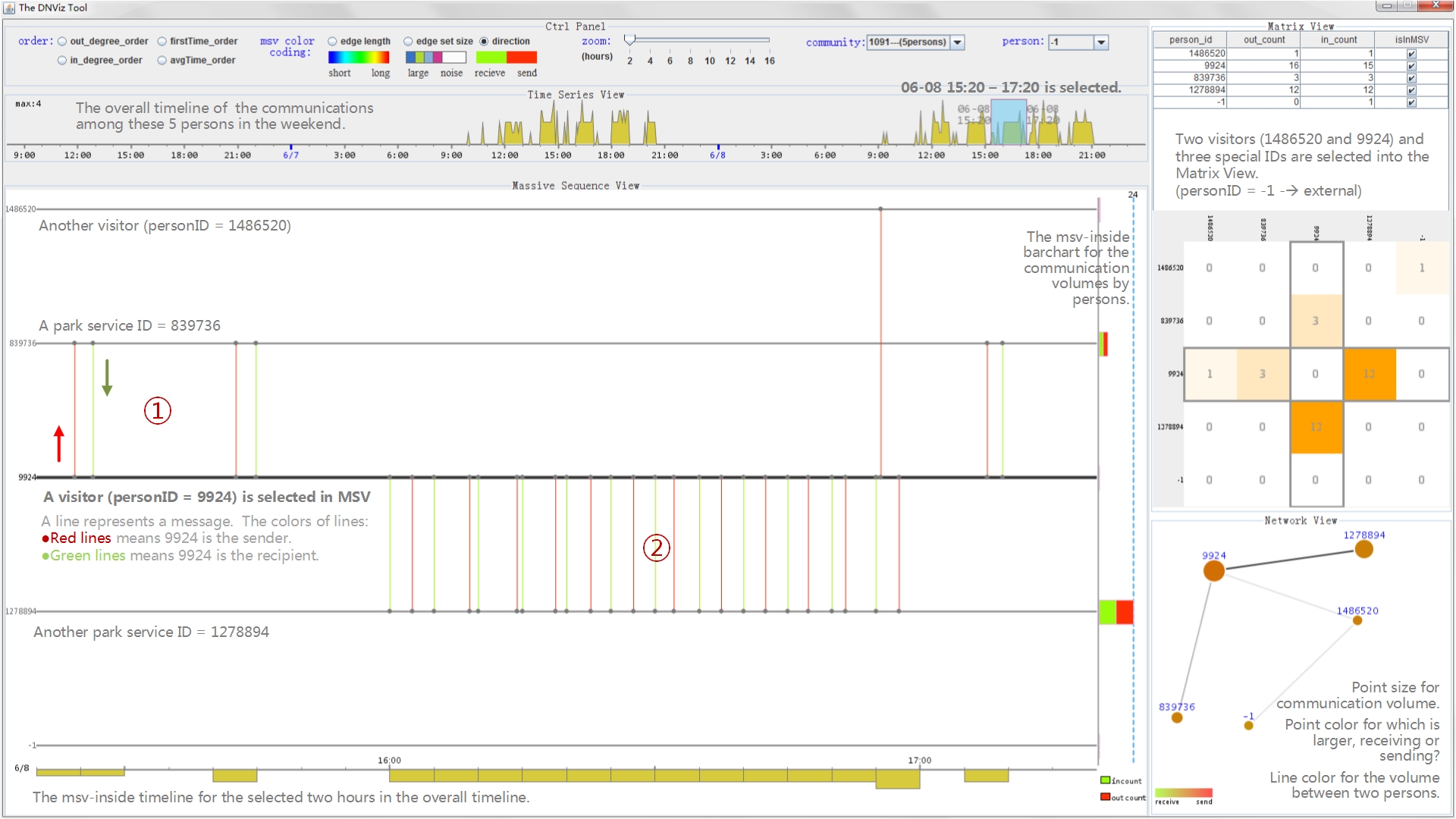Image resolution: width=1456 pixels, height=819 pixels.
Task: Click the 6/8 date marker on timeline
Action: click(x=717, y=155)
